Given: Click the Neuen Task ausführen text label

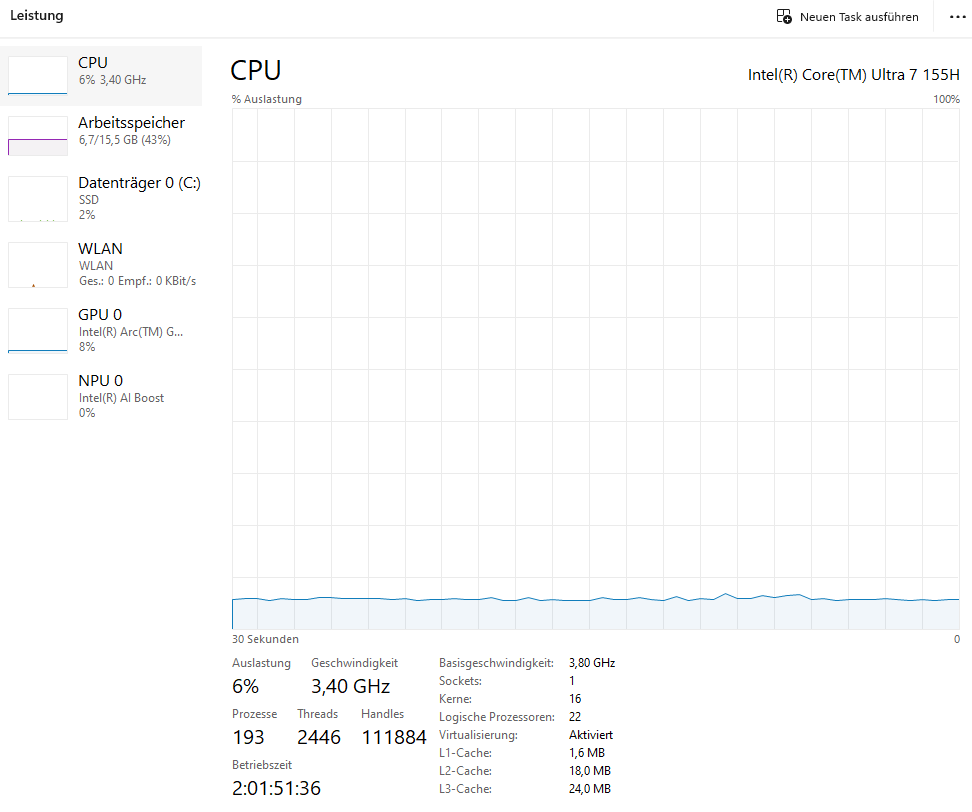Looking at the screenshot, I should (858, 17).
